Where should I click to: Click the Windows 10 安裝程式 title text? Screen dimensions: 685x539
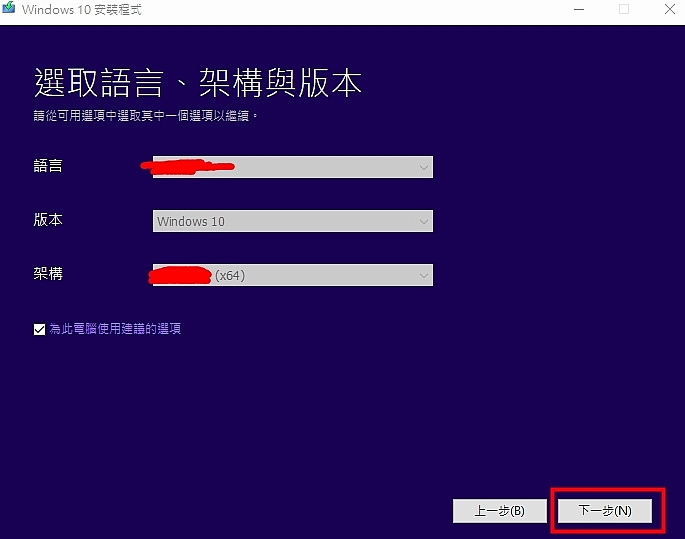(82, 10)
